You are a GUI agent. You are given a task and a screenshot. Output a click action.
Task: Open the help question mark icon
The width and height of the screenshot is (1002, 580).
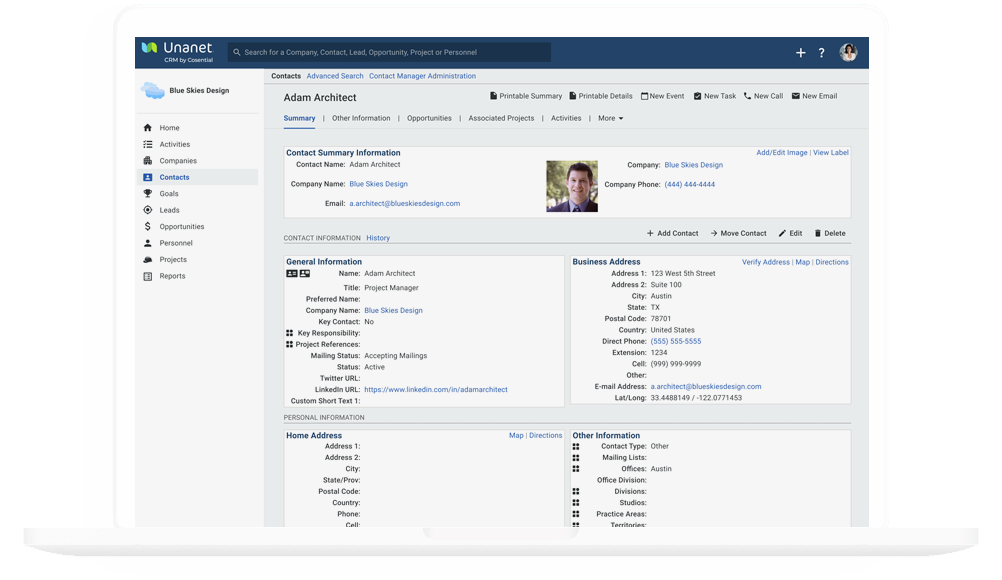coord(822,53)
